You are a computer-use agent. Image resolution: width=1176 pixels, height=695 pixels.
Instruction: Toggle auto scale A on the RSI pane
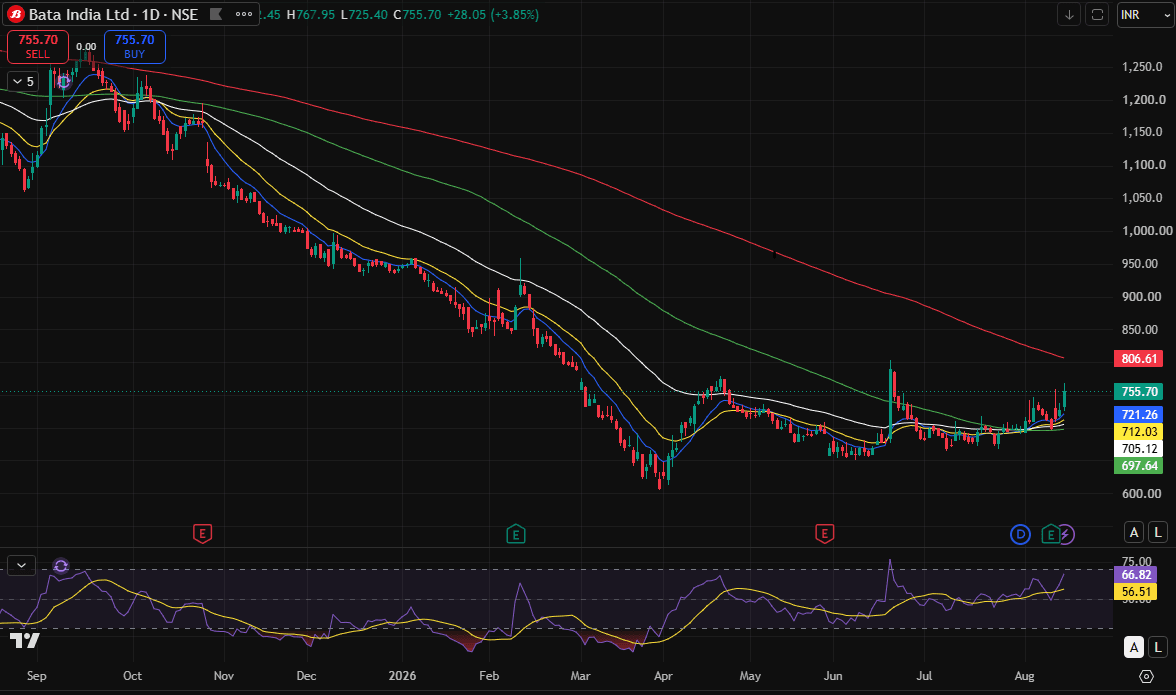1134,647
